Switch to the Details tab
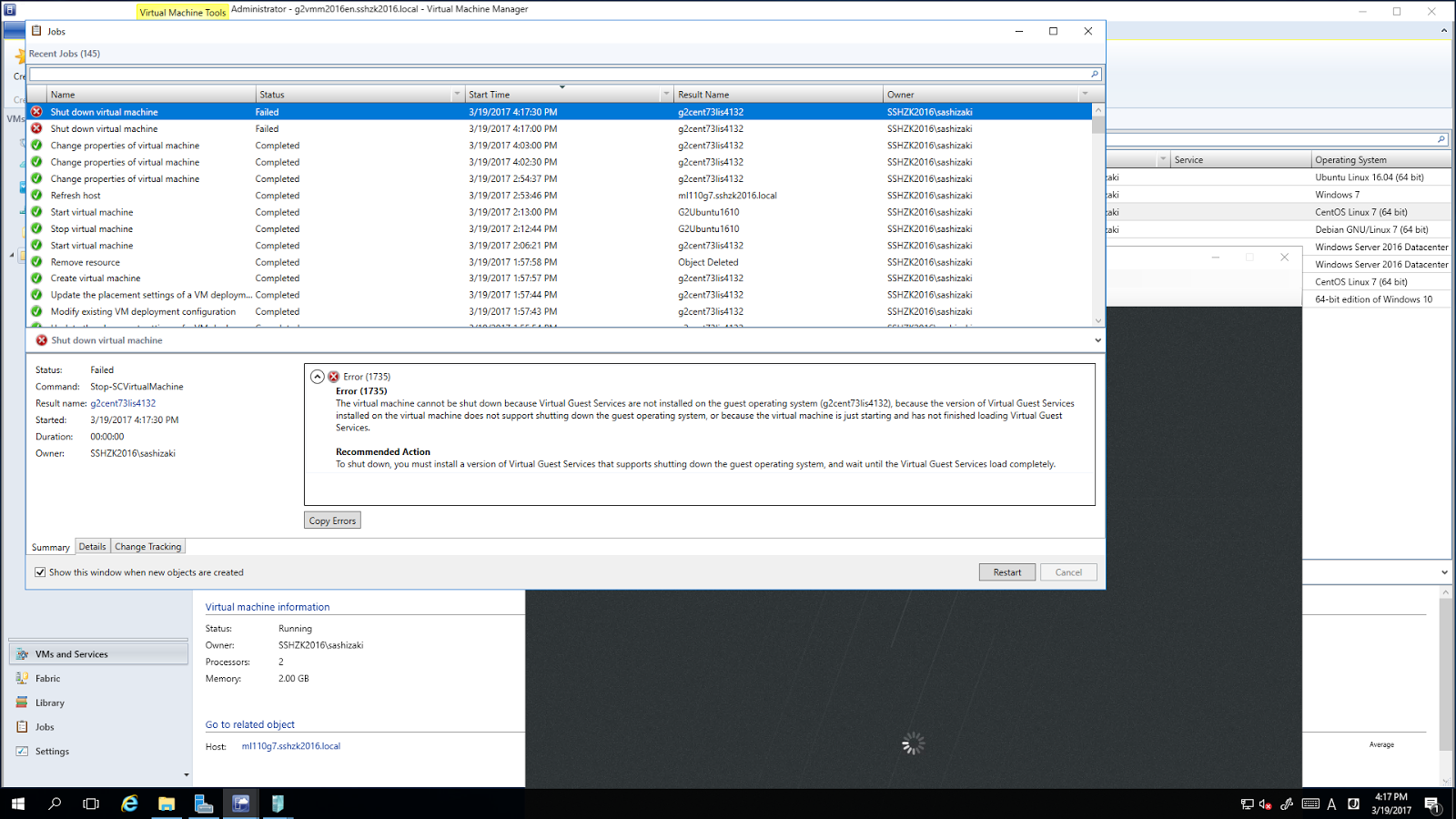Screen dimensions: 1456x819 [92, 546]
